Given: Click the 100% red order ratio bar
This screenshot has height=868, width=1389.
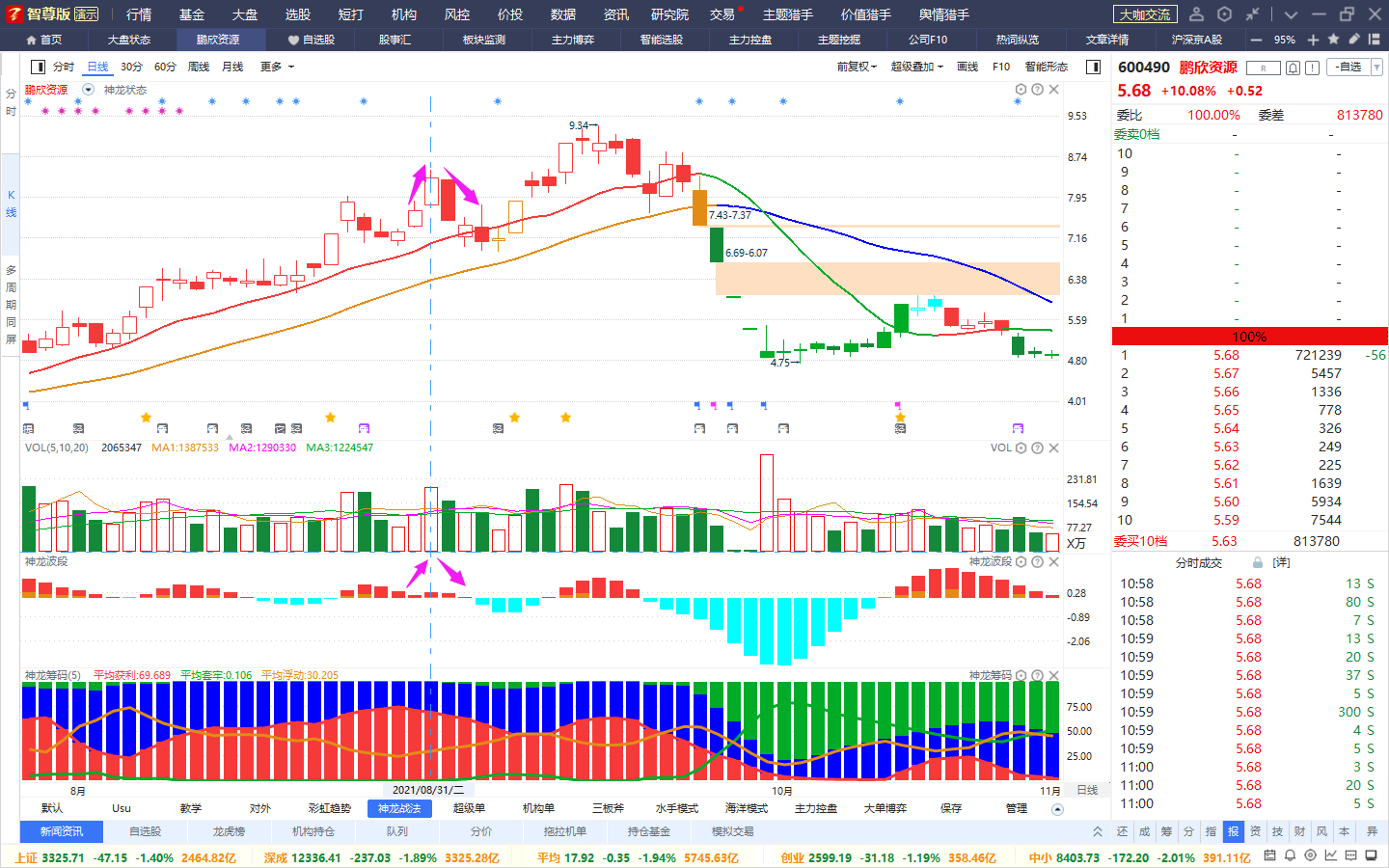Looking at the screenshot, I should point(1249,337).
